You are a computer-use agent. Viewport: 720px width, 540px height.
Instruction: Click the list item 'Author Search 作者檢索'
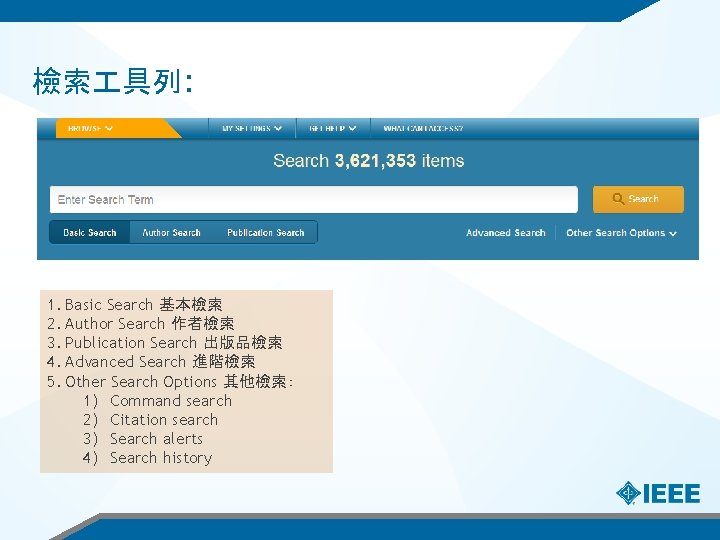coord(141,324)
